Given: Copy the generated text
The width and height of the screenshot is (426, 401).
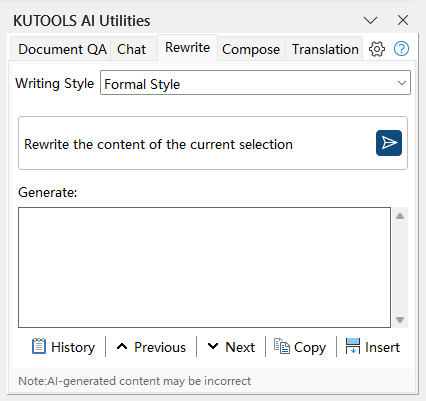Looking at the screenshot, I should pyautogui.click(x=300, y=347).
